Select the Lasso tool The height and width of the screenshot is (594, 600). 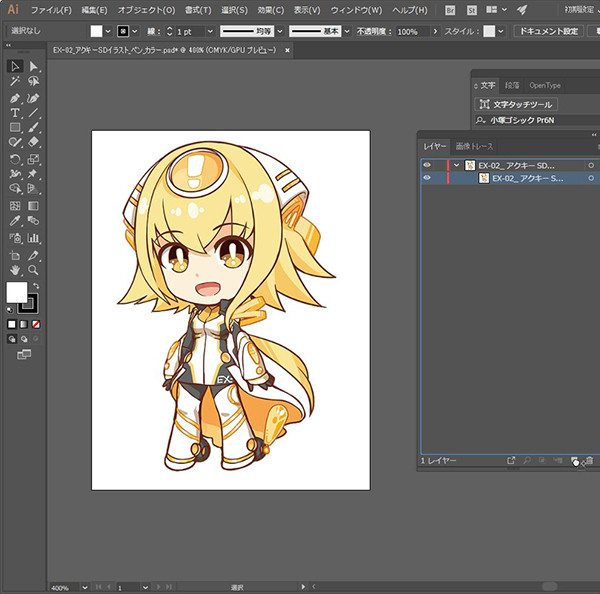point(33,81)
